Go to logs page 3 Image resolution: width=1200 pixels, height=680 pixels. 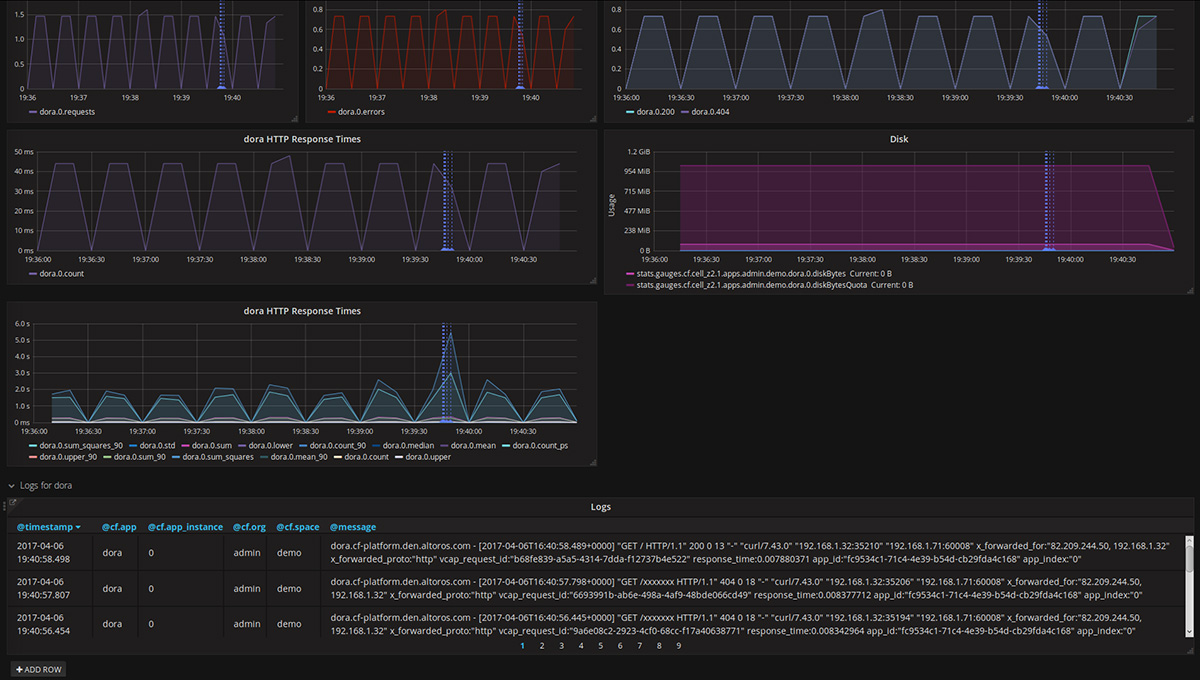point(562,646)
